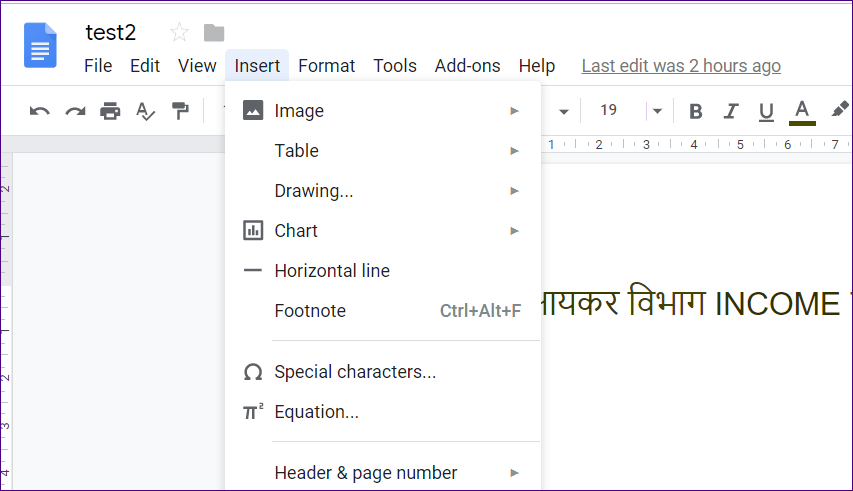853x491 pixels.
Task: Select the Paint format roller icon
Action: pos(180,111)
